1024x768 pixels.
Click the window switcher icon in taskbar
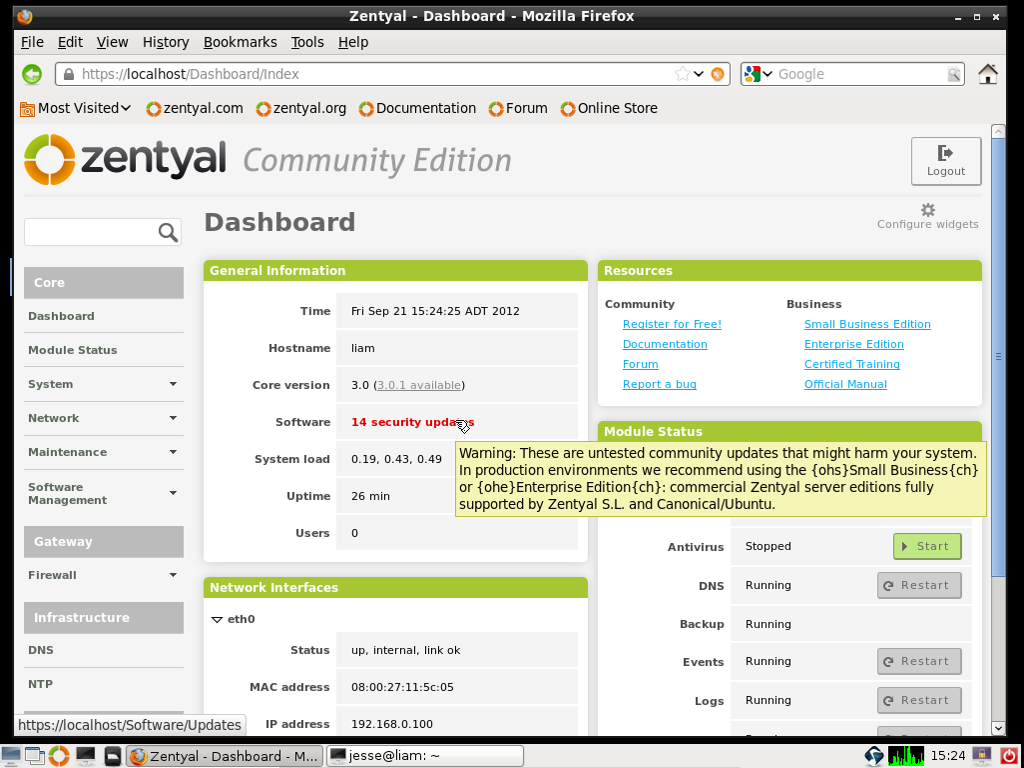[x=34, y=756]
